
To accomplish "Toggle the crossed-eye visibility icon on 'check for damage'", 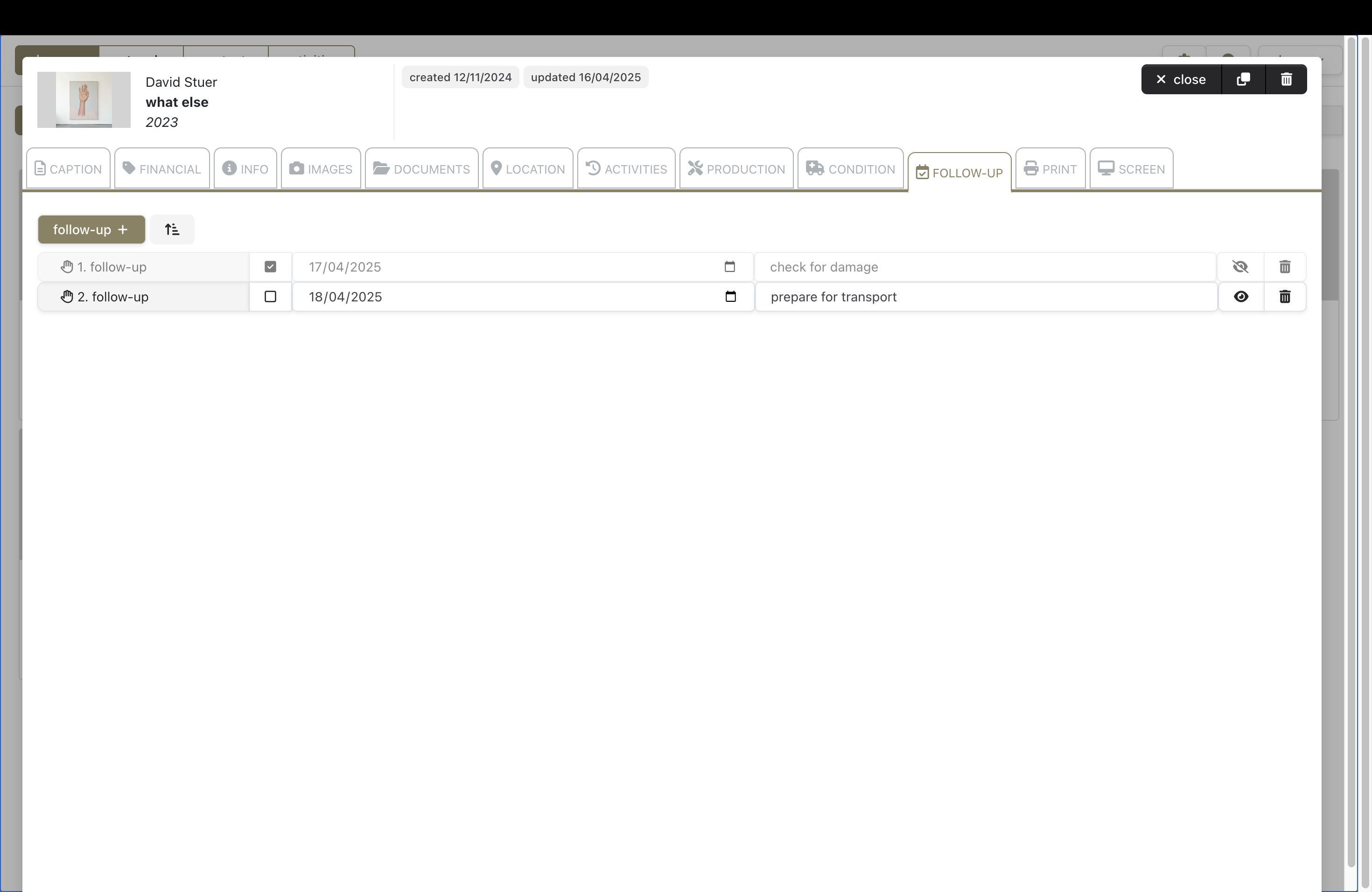I will pos(1240,267).
